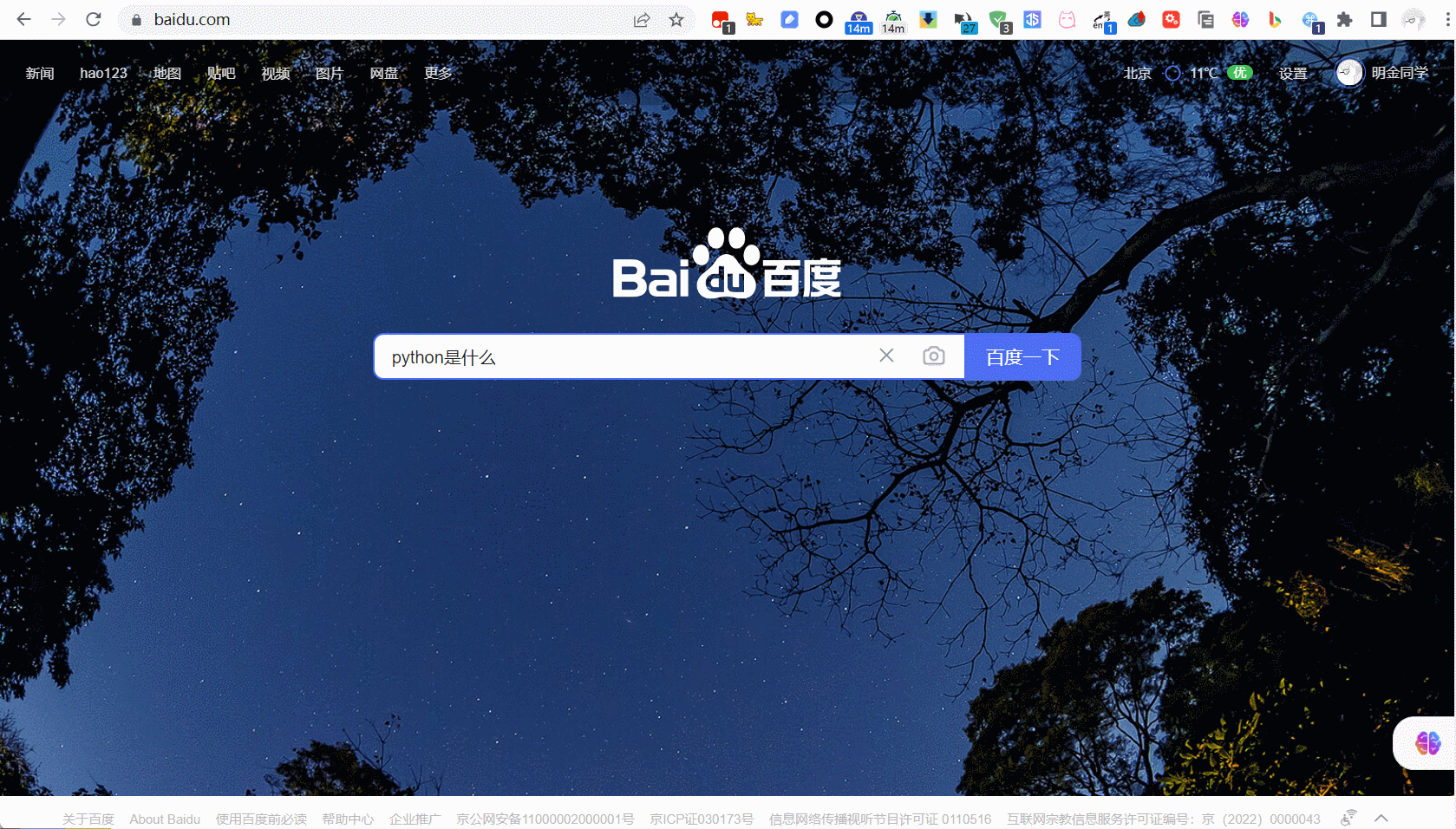Open the 明金同学 user account
This screenshot has width=1456, height=829.
pyautogui.click(x=1400, y=73)
